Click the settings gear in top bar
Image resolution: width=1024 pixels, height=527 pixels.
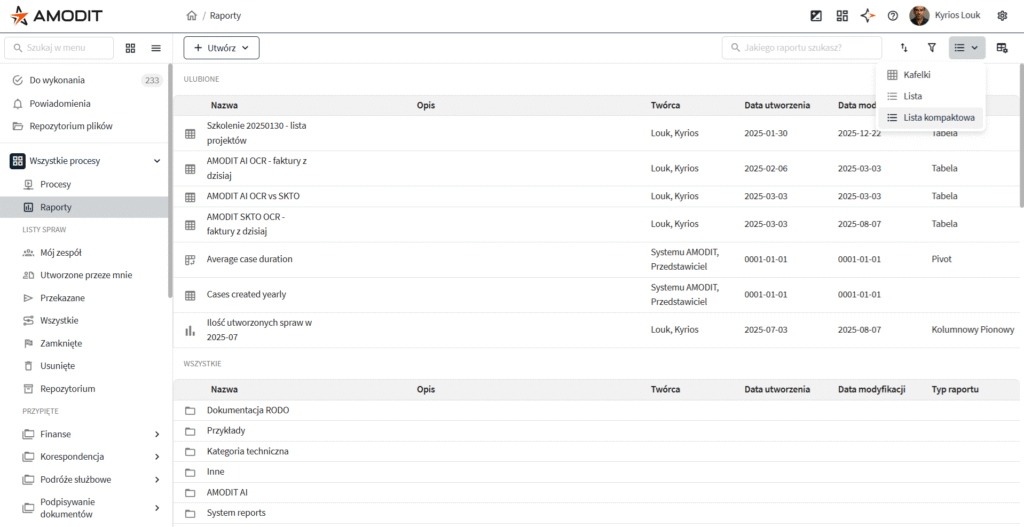click(1002, 16)
